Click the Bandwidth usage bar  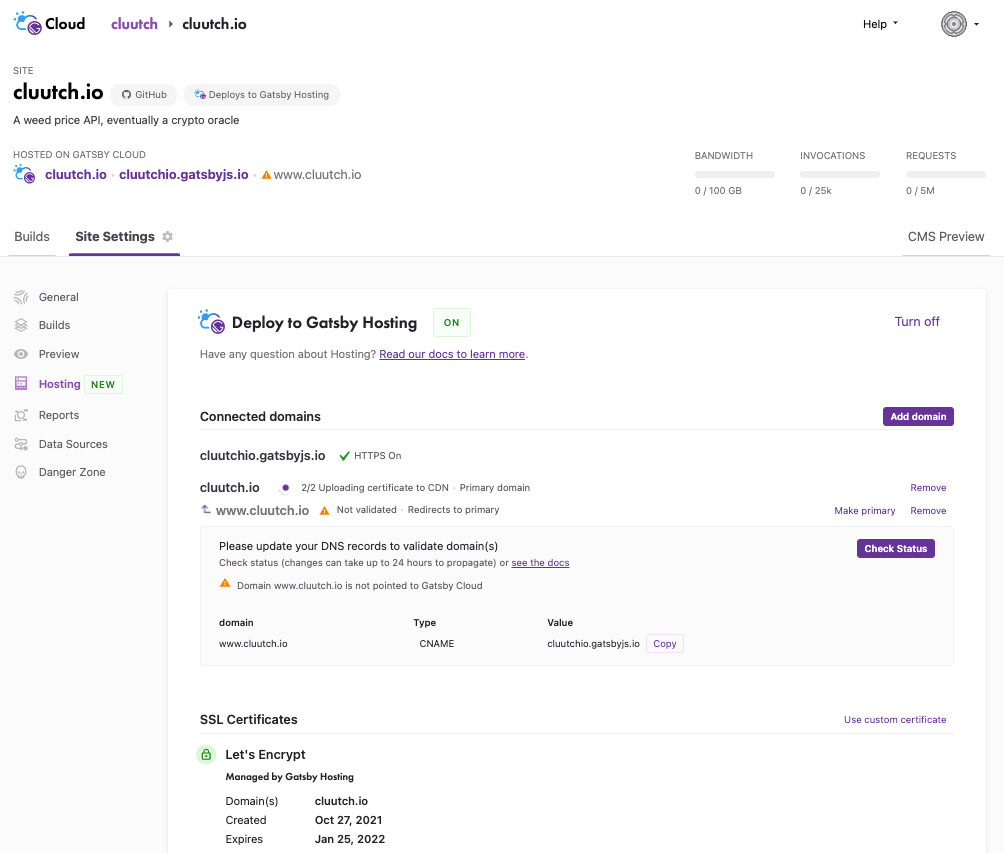click(x=734, y=174)
